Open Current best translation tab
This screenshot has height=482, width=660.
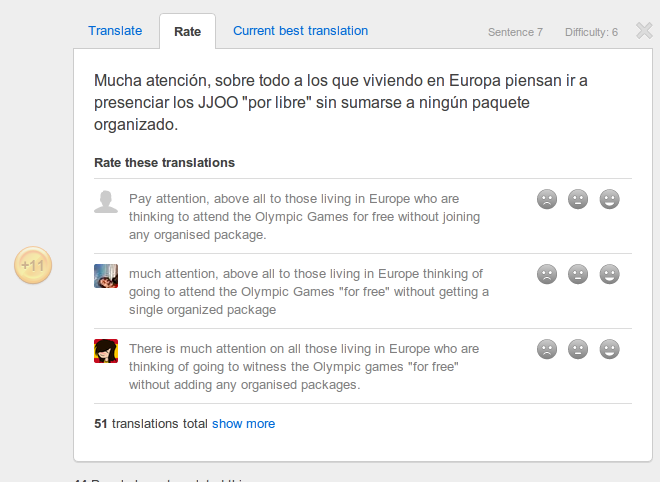click(x=300, y=31)
